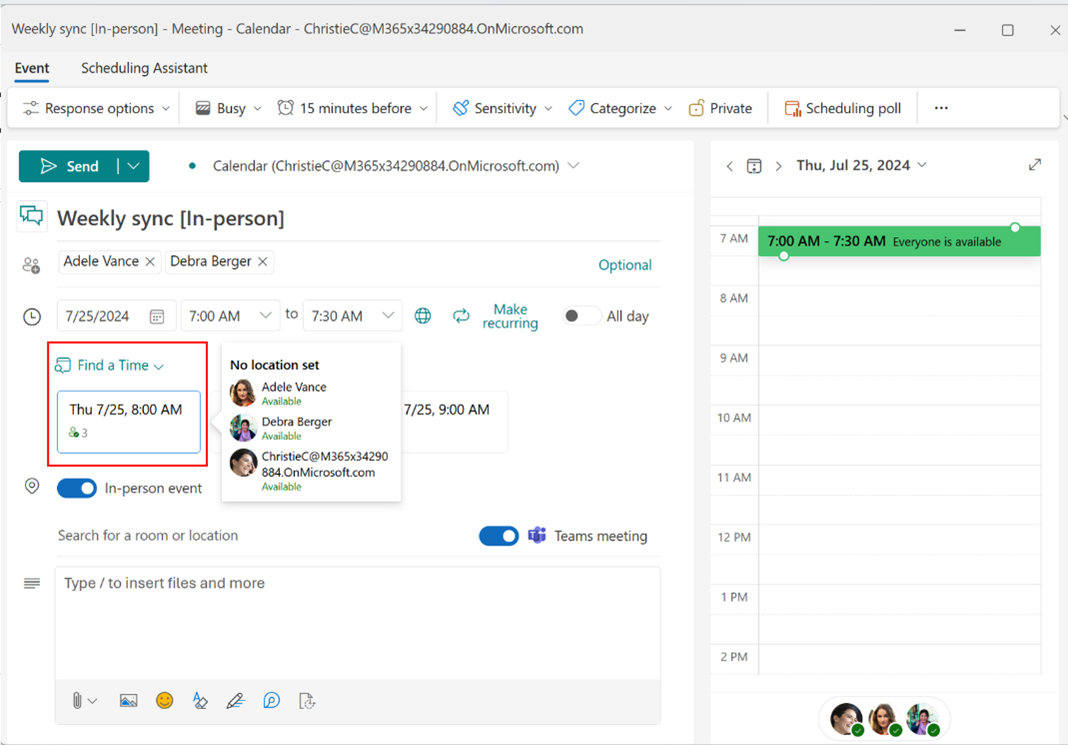The image size is (1068, 745).
Task: Disable the In-person event toggle
Action: (x=77, y=488)
